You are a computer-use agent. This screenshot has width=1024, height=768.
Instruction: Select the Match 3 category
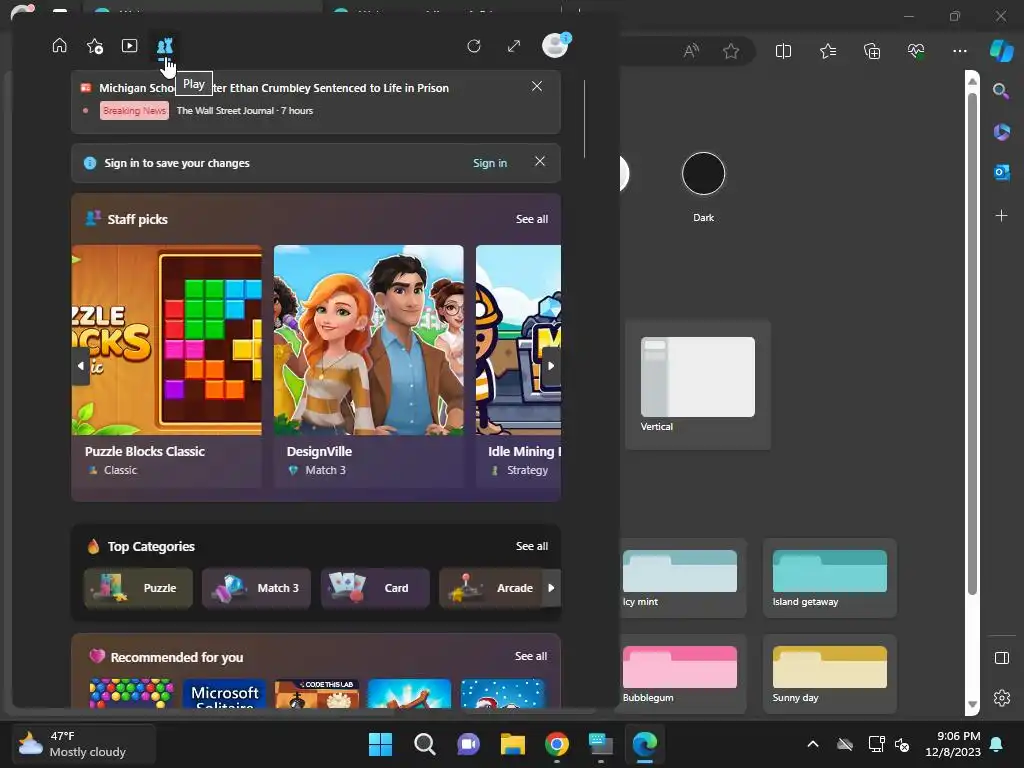click(x=257, y=588)
